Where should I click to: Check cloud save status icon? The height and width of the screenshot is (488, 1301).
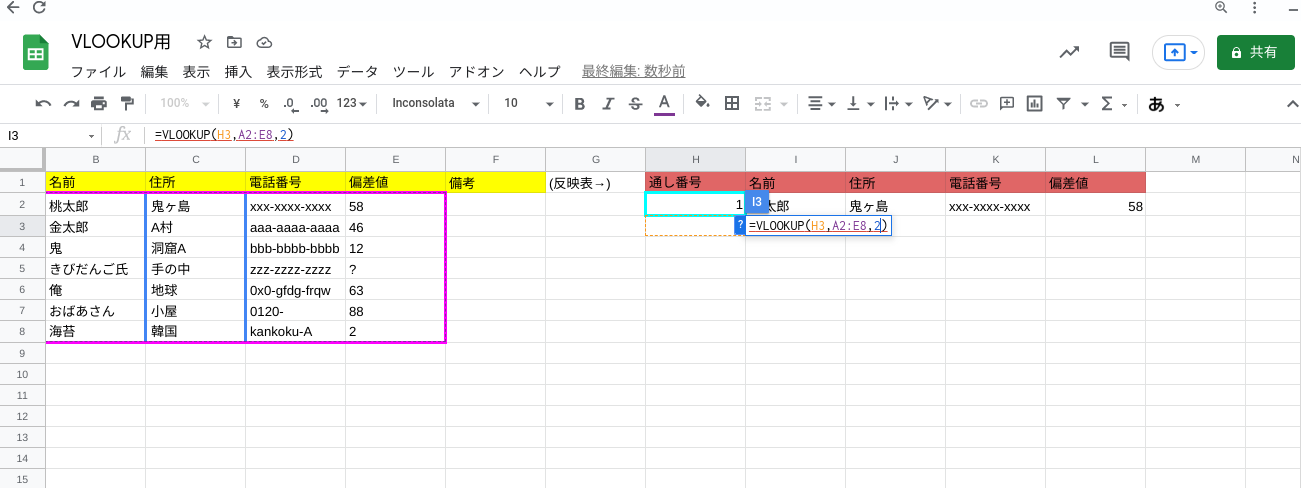click(264, 42)
